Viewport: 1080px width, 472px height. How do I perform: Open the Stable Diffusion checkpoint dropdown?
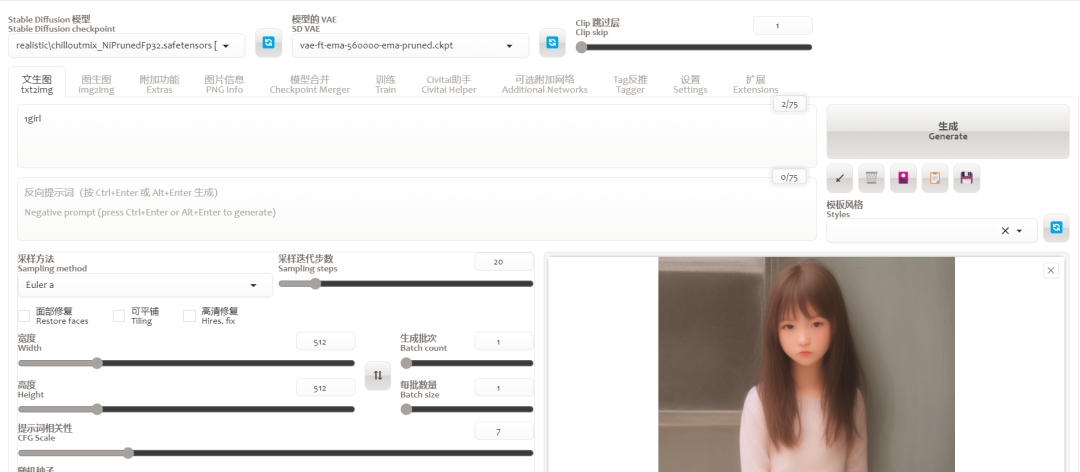tap(127, 45)
